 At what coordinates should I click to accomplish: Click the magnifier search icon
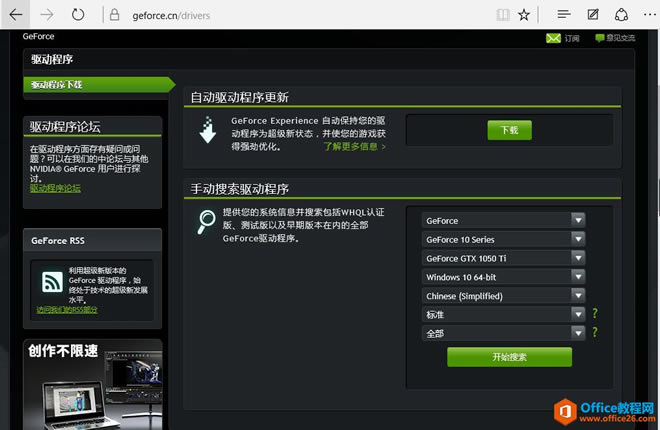point(206,221)
